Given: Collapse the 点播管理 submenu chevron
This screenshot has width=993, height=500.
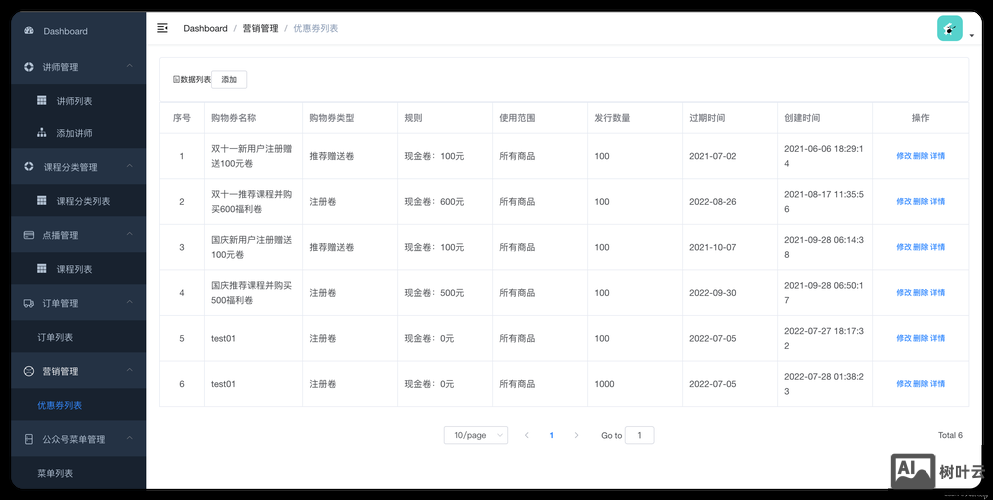Looking at the screenshot, I should tap(129, 234).
